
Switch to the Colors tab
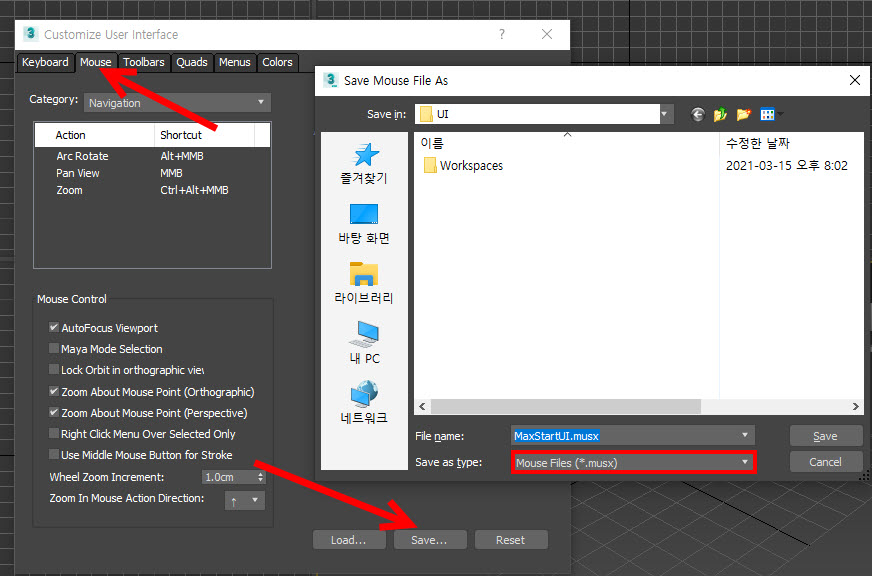point(277,62)
